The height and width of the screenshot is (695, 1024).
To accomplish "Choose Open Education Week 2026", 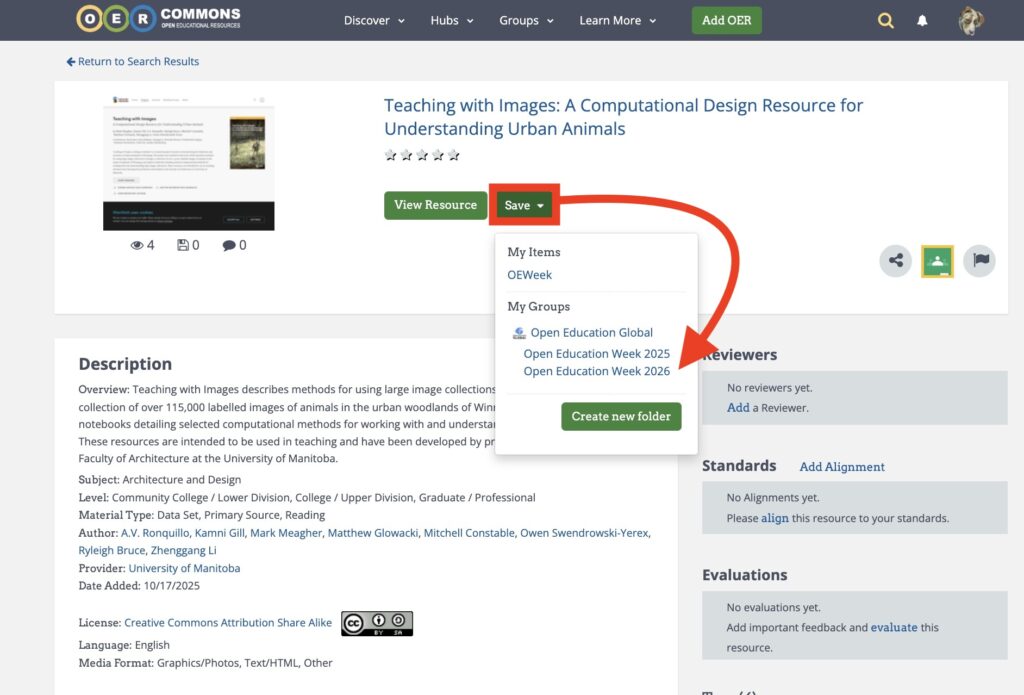I will click(x=596, y=371).
